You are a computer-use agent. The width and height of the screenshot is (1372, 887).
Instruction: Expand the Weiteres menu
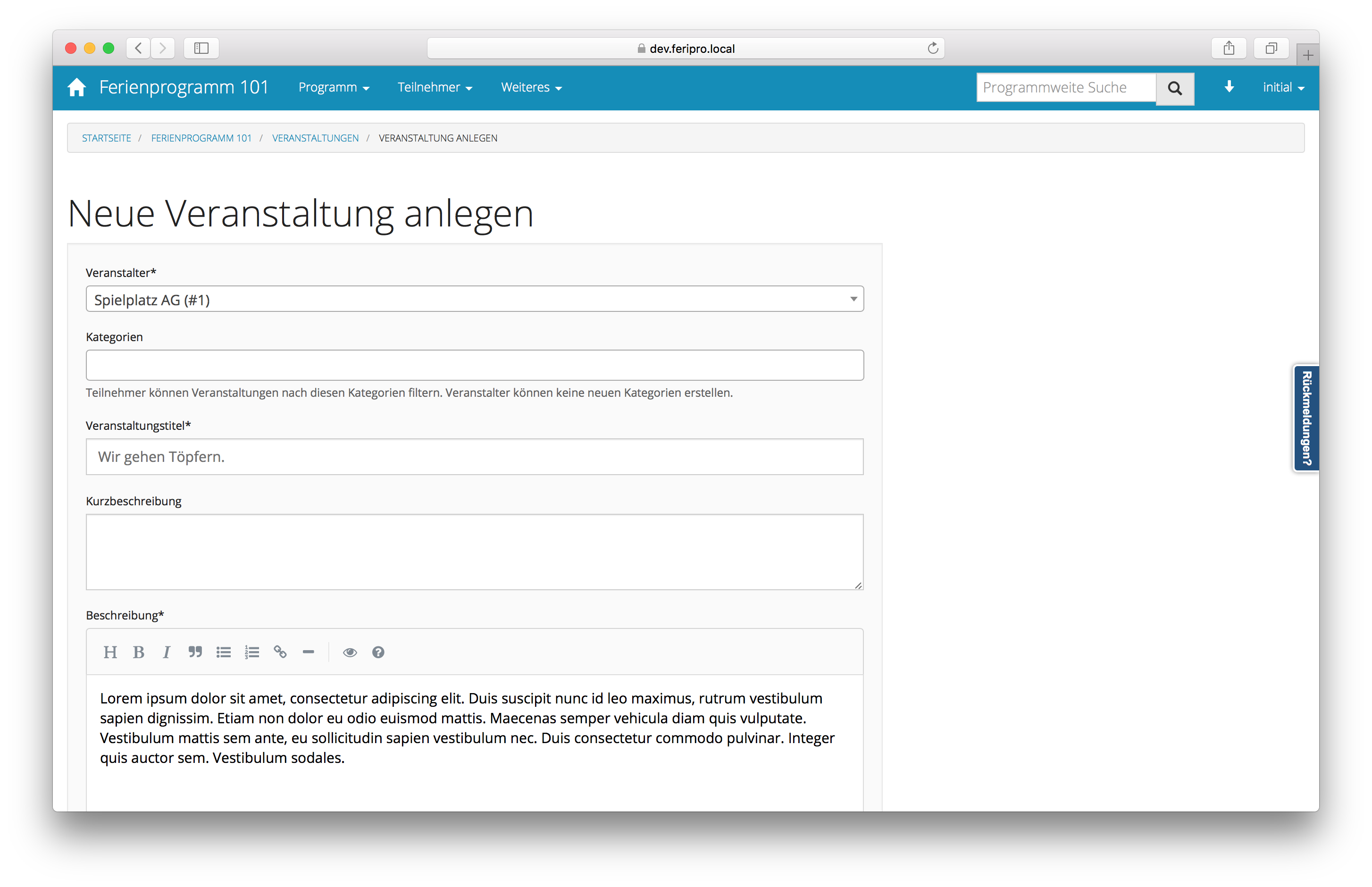click(x=530, y=88)
